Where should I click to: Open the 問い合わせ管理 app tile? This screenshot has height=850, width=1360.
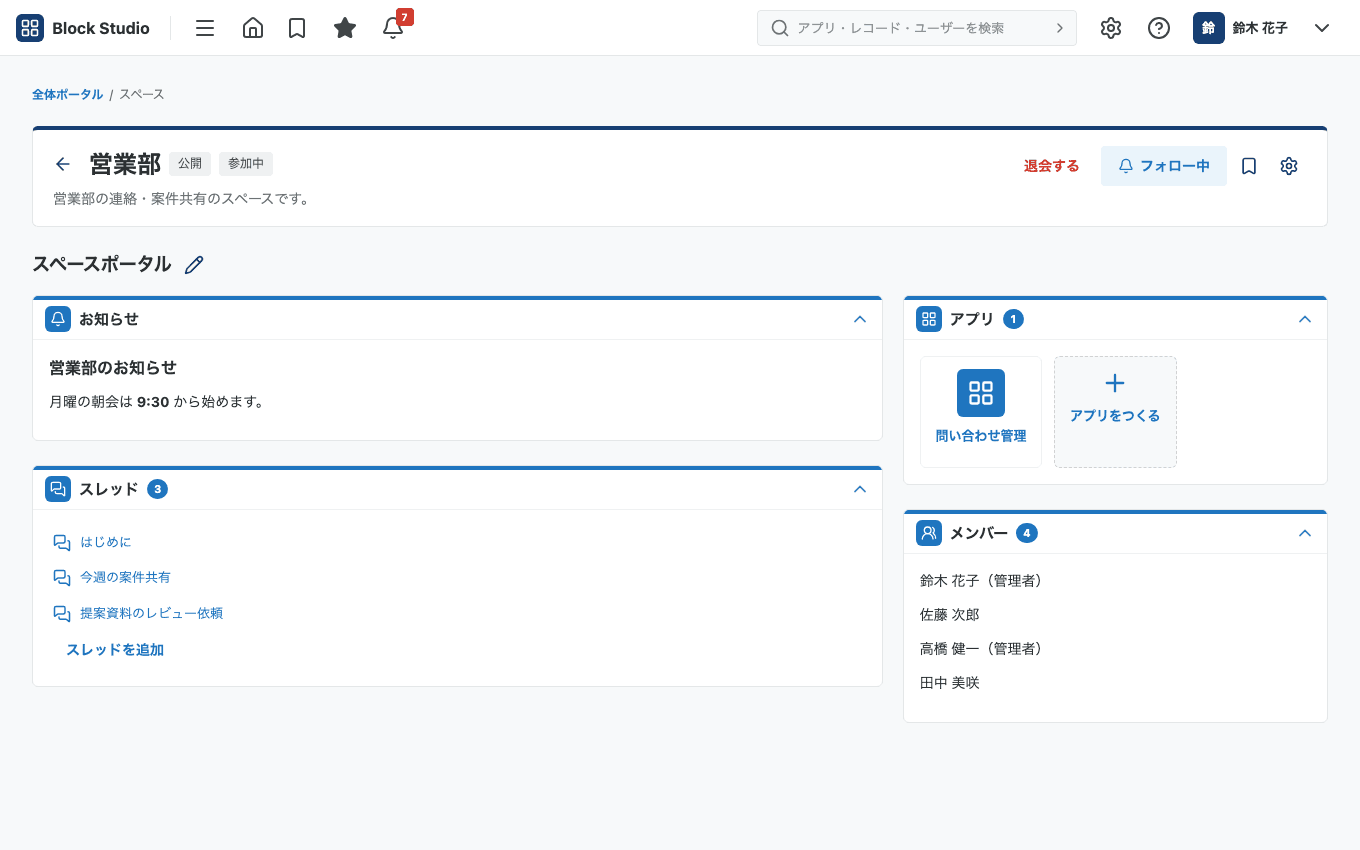(x=981, y=412)
